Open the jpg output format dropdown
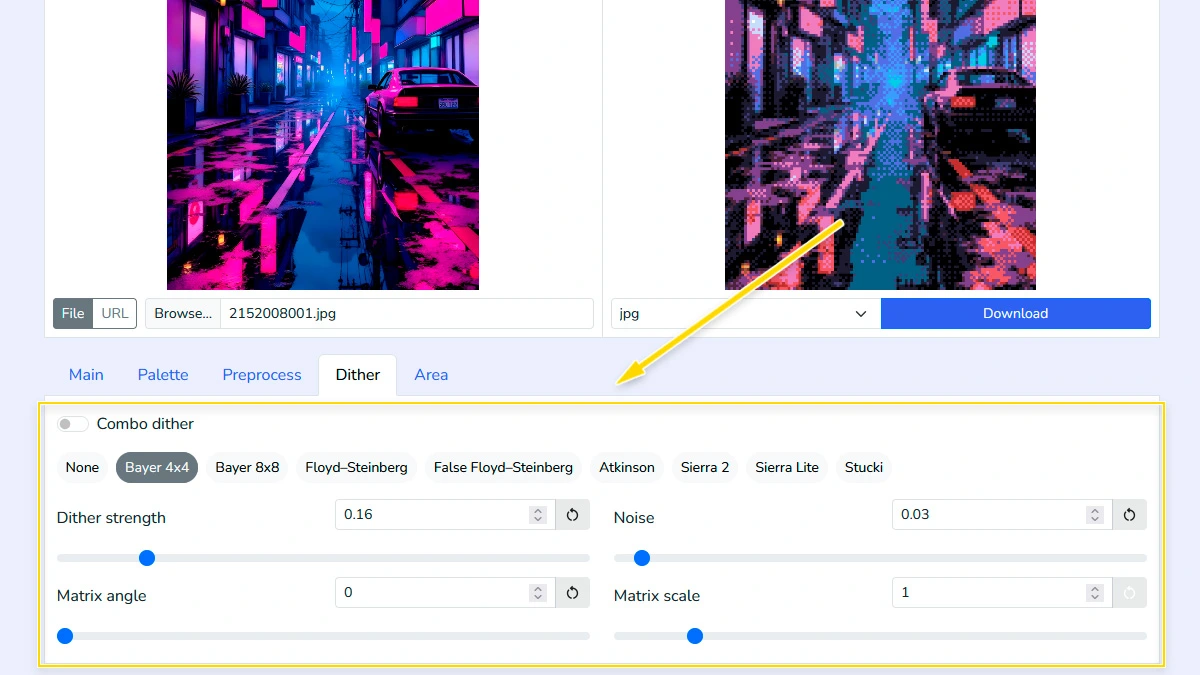The height and width of the screenshot is (675, 1200). pyautogui.click(x=745, y=313)
